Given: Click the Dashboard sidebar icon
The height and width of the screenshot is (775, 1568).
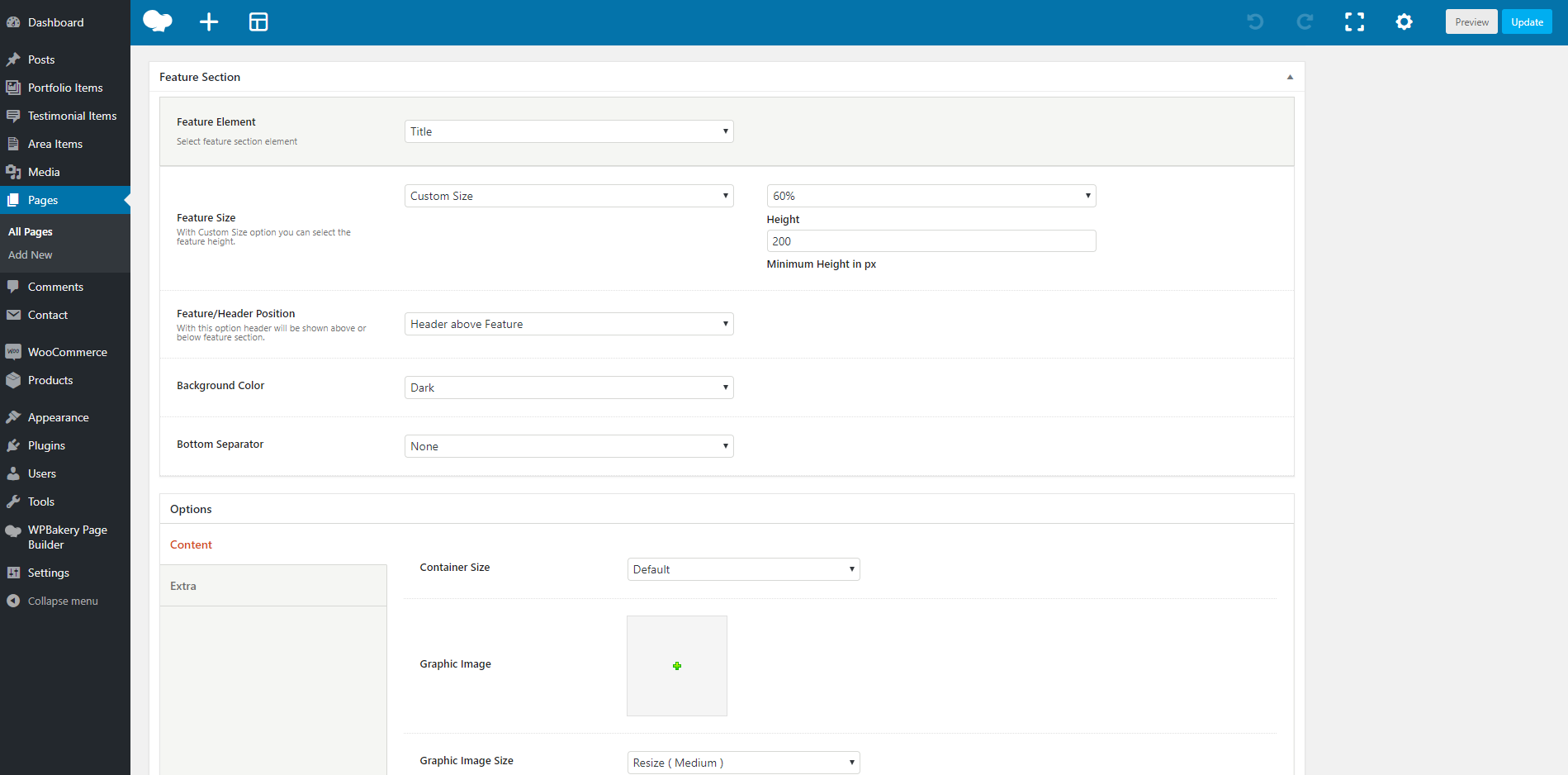Looking at the screenshot, I should tap(13, 22).
